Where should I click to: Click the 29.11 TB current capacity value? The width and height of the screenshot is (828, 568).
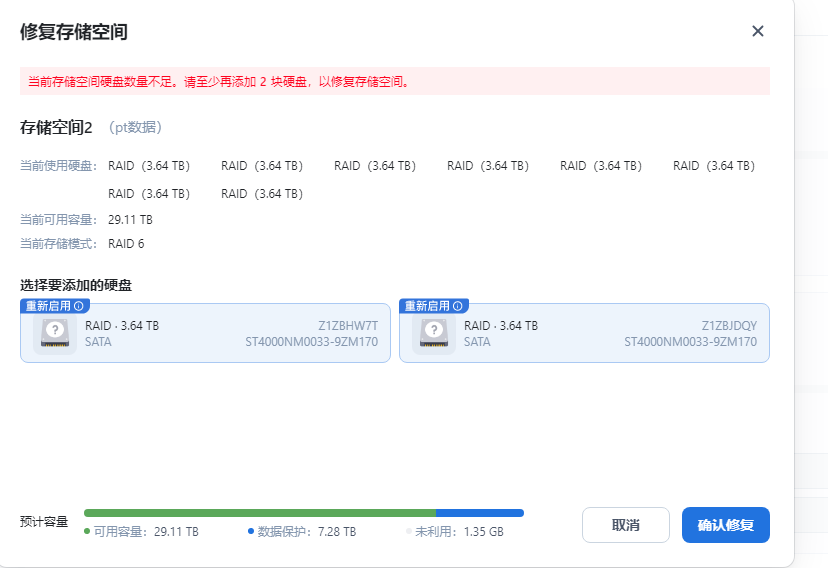tap(130, 220)
